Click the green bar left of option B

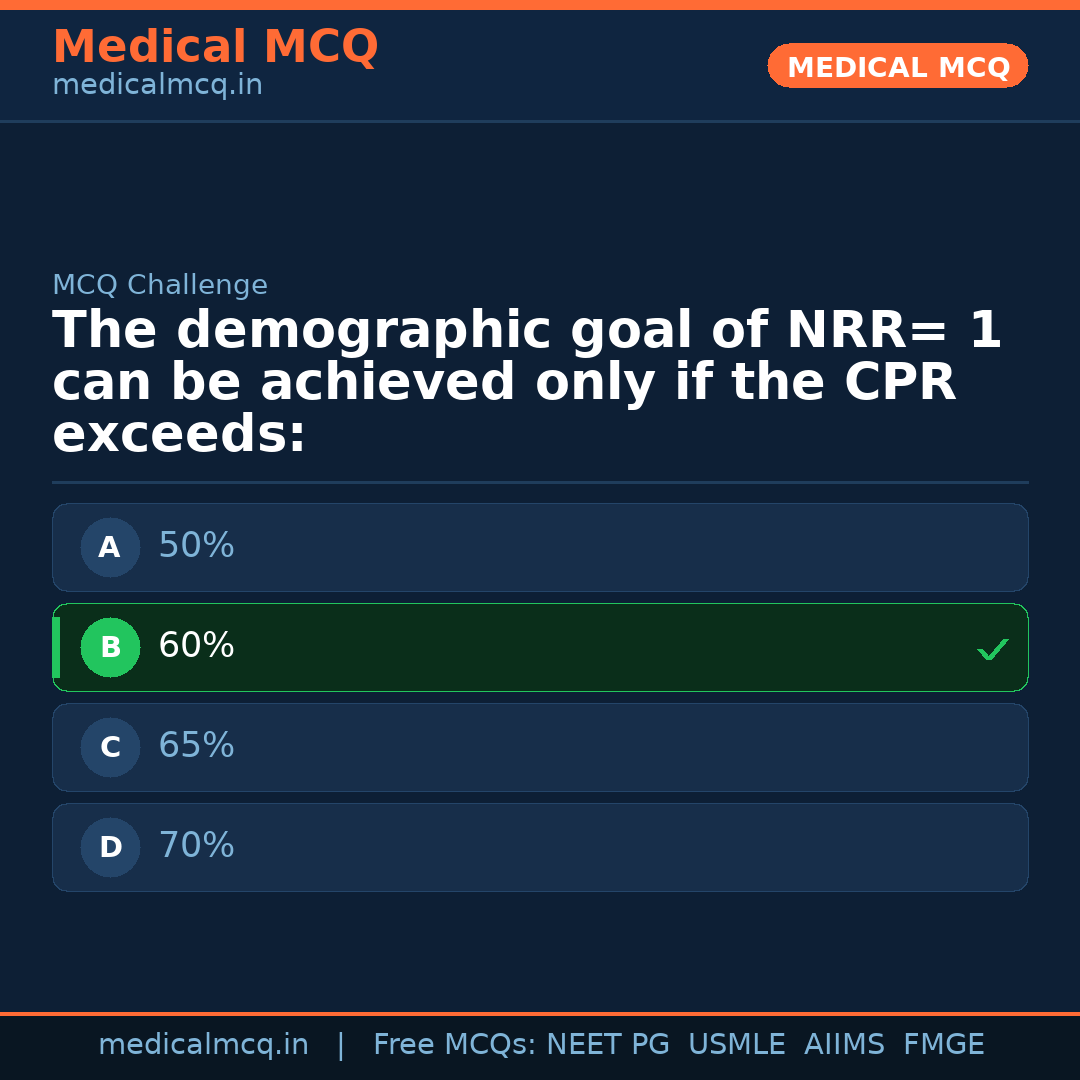(56, 647)
